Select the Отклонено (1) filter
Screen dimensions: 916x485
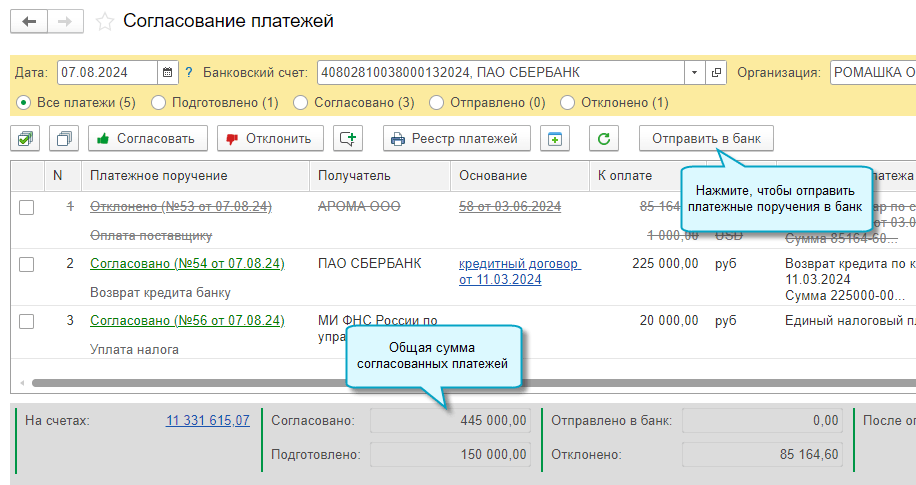[x=615, y=103]
